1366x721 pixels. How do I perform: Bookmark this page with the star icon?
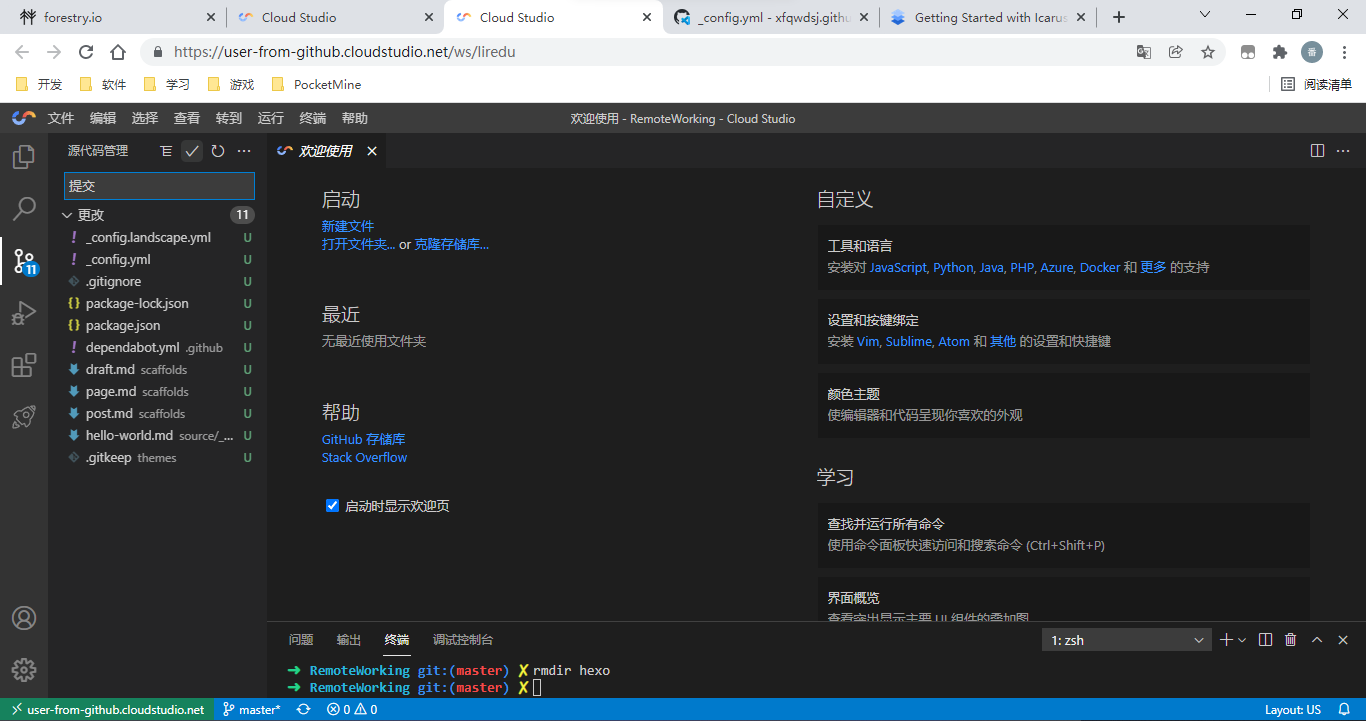pos(1208,52)
